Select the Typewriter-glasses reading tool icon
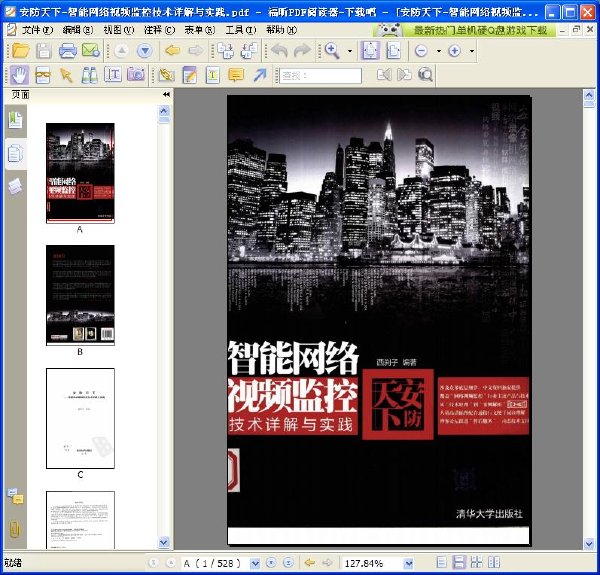Viewport: 600px width, 575px height. (x=43, y=75)
